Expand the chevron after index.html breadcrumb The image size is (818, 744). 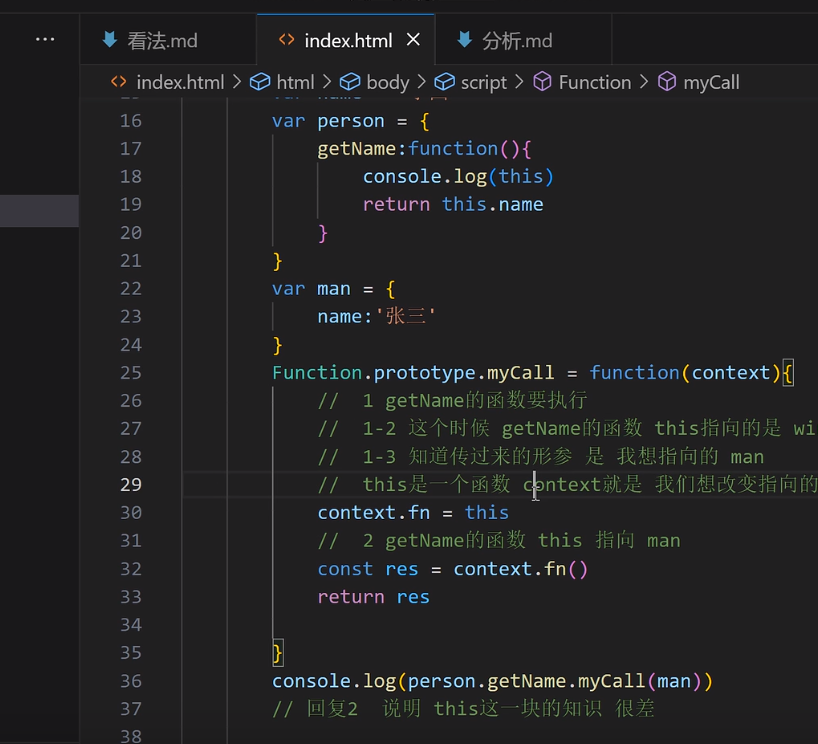click(x=237, y=82)
